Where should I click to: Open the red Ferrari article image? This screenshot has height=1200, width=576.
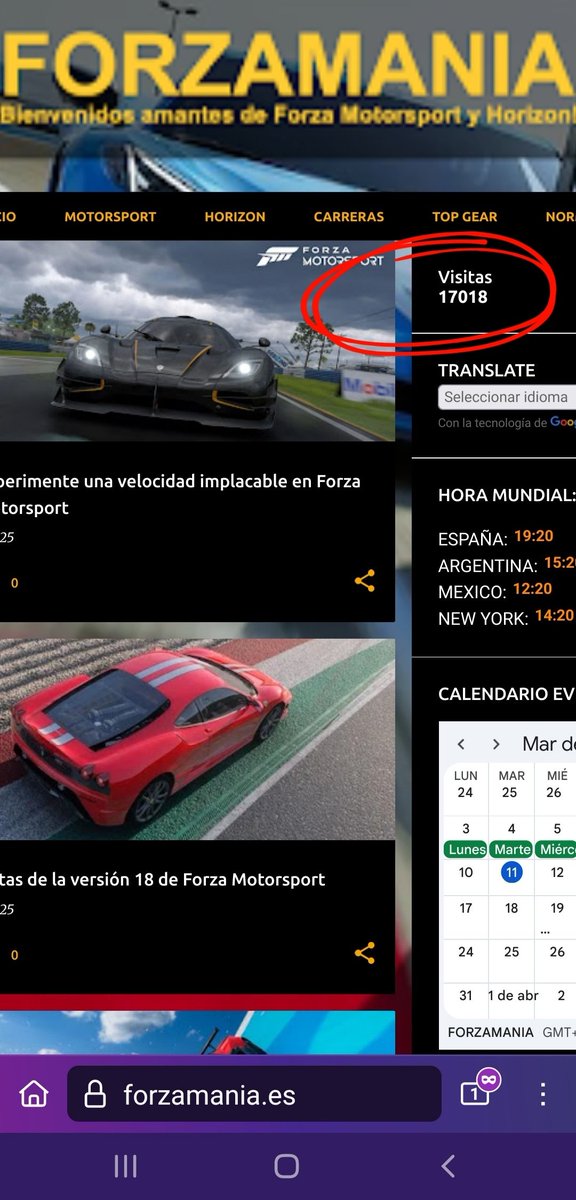coord(197,740)
